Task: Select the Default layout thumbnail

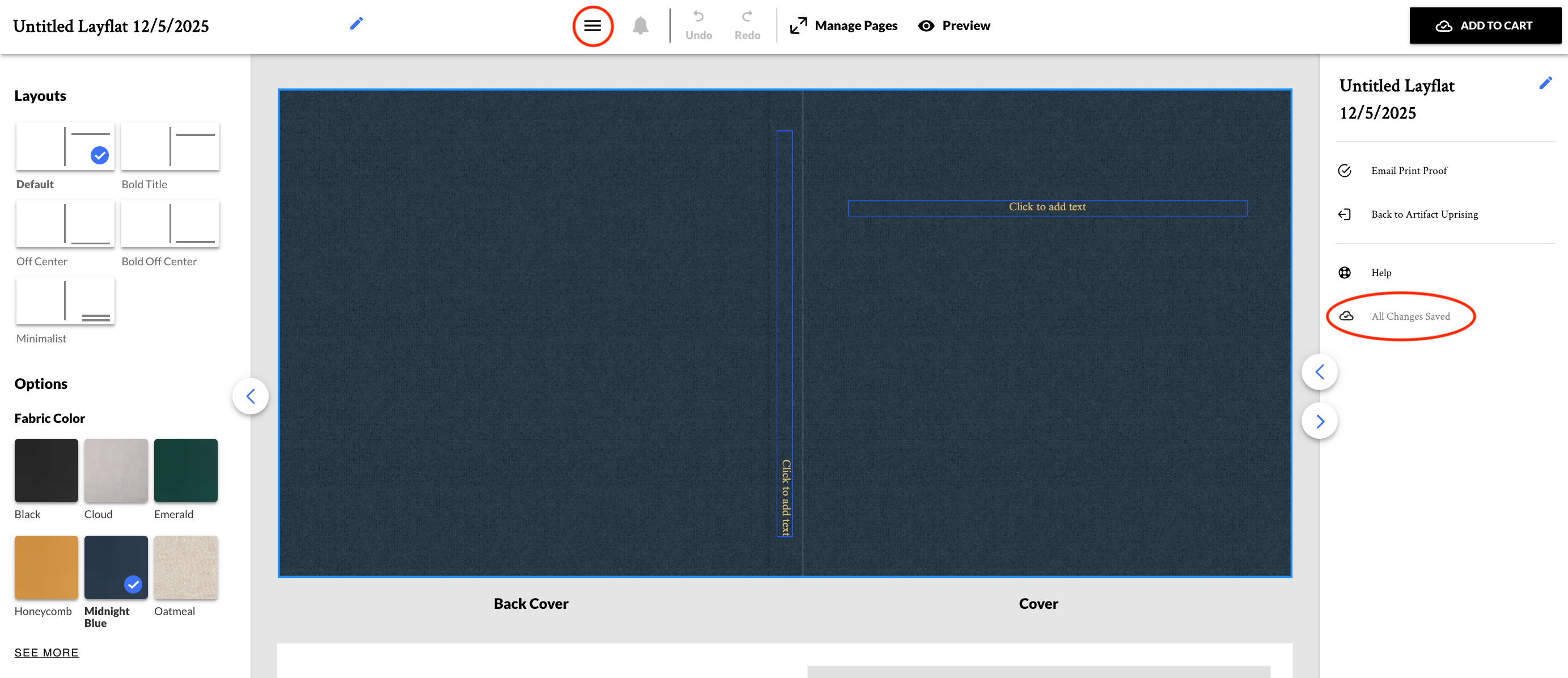Action: [65, 146]
